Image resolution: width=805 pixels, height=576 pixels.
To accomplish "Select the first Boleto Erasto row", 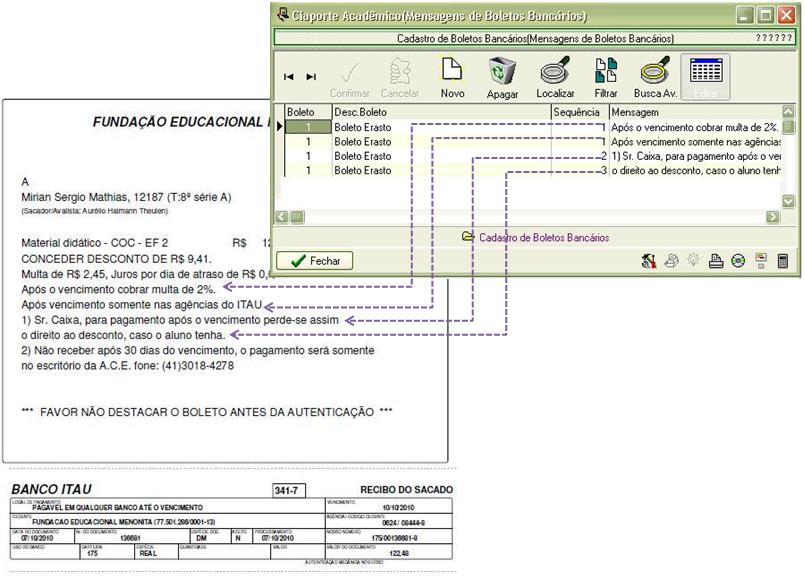I will coord(440,128).
